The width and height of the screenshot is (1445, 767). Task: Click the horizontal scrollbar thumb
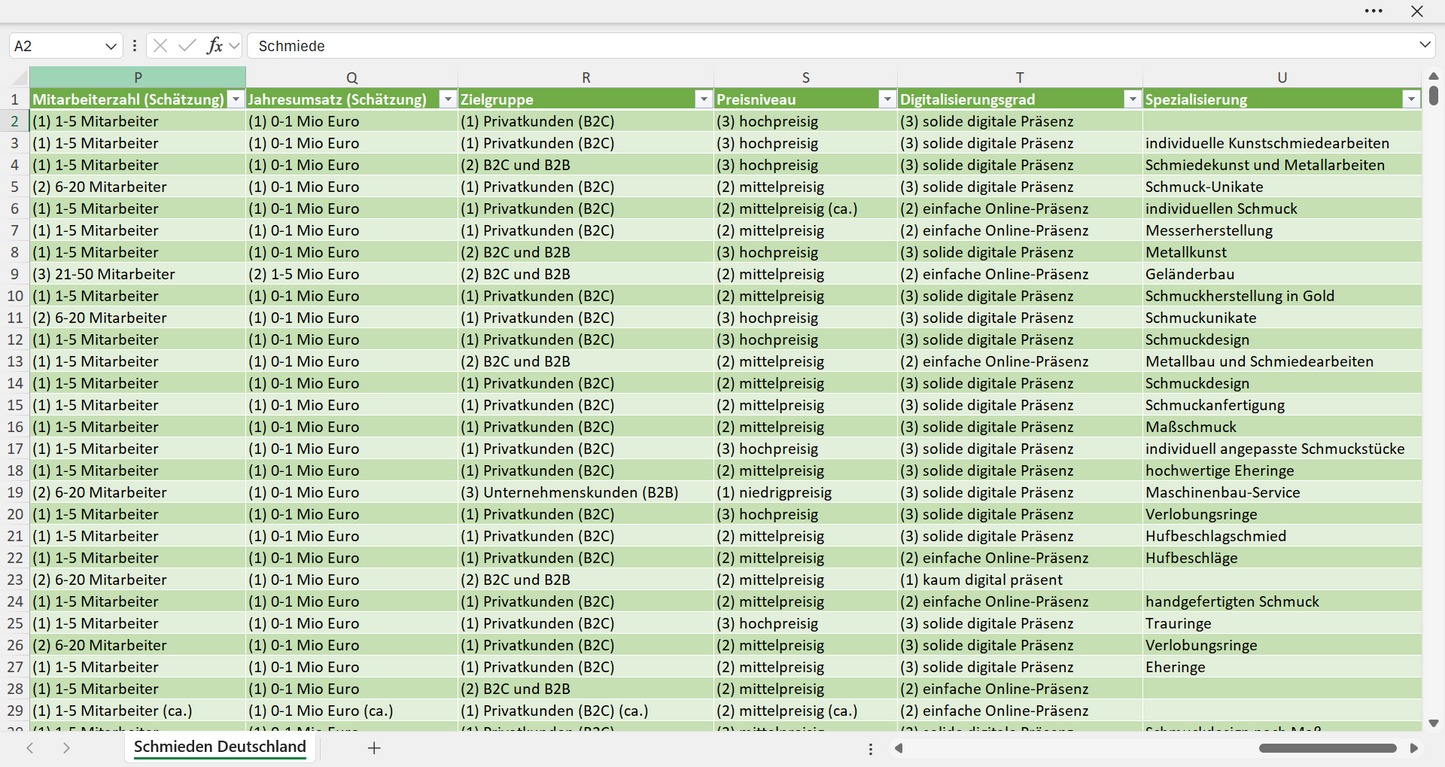point(1328,747)
